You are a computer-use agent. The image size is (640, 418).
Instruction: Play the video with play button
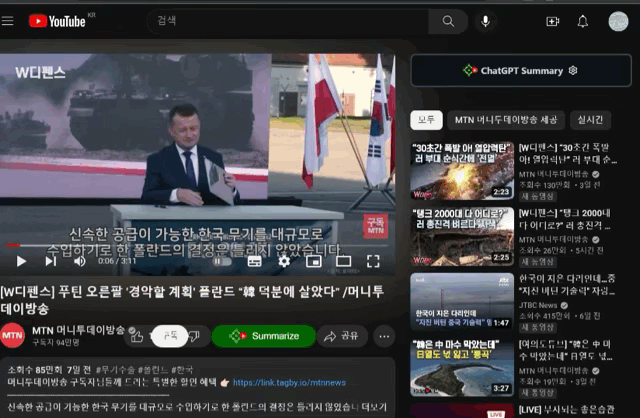tap(21, 261)
